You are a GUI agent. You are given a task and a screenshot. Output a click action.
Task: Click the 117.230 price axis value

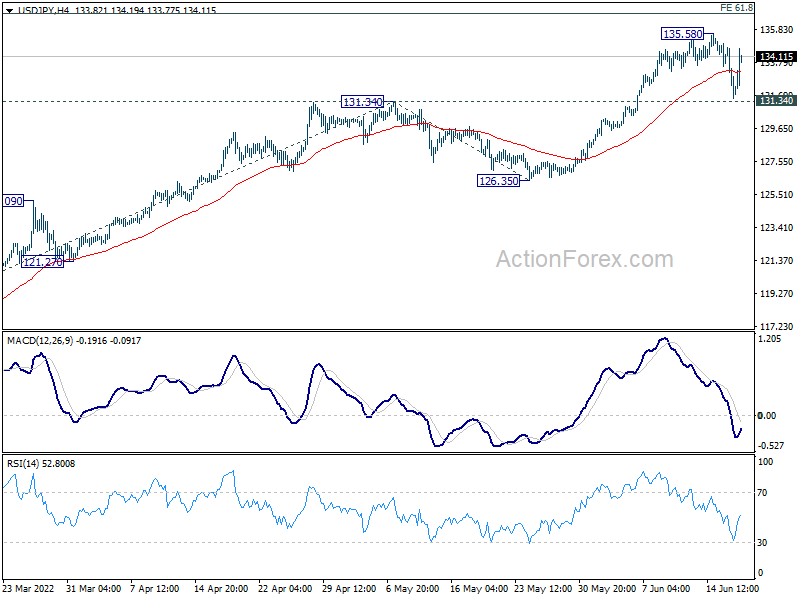tap(777, 326)
